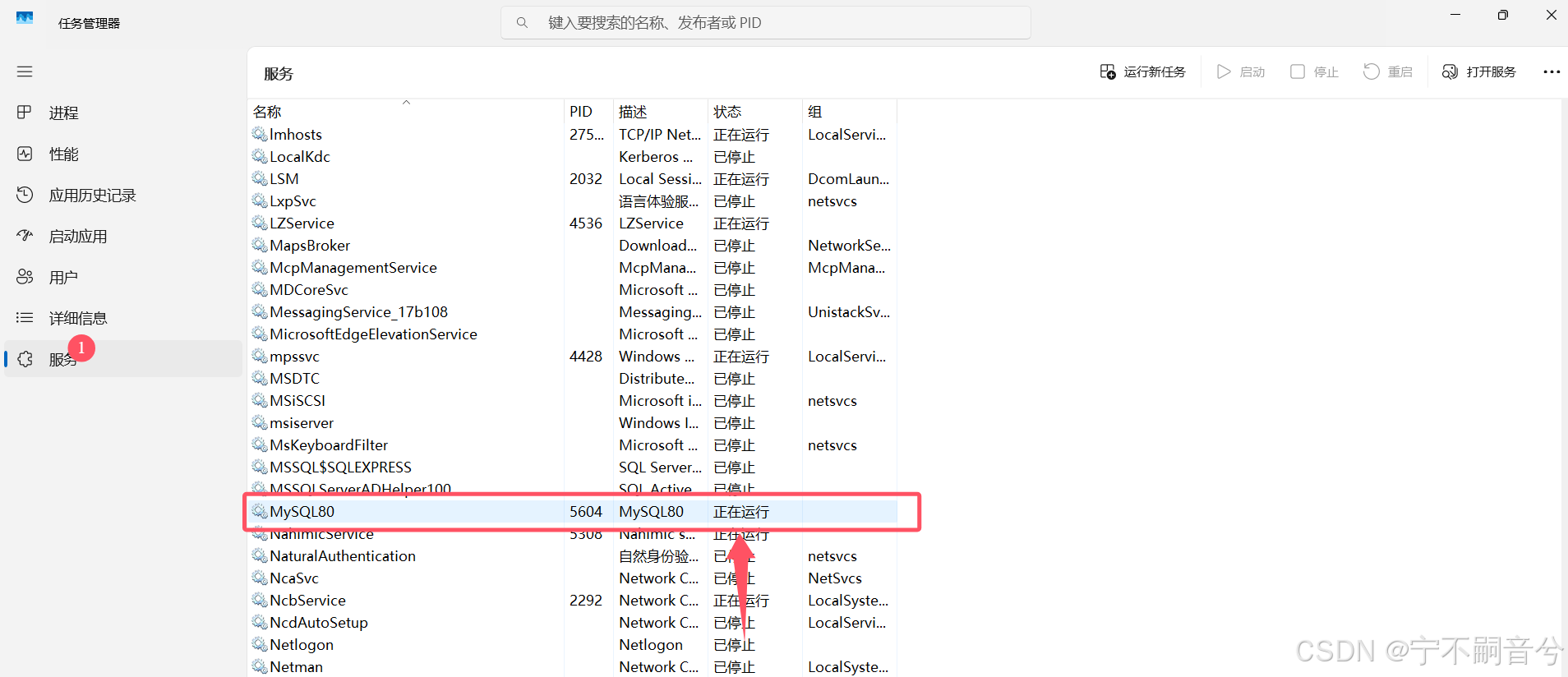The width and height of the screenshot is (1568, 677).
Task: Click the DcomLaun... group cell
Action: point(849,179)
